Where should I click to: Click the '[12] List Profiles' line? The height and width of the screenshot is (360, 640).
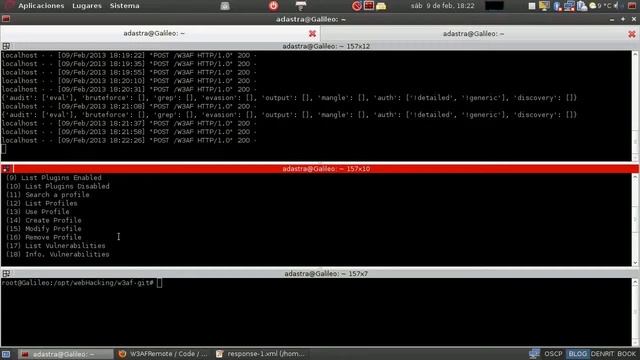coord(41,203)
